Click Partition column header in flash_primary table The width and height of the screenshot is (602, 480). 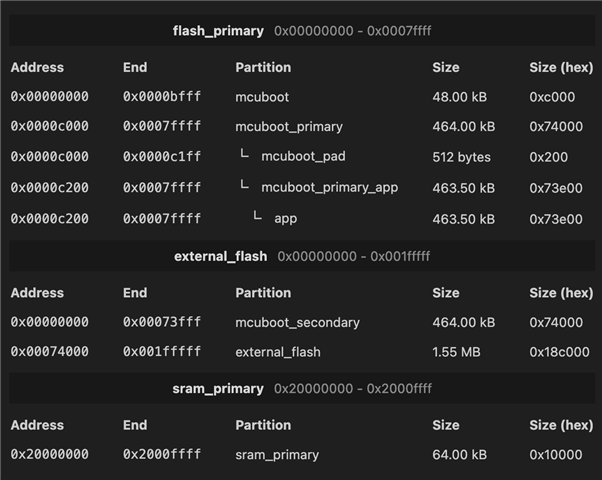(263, 68)
